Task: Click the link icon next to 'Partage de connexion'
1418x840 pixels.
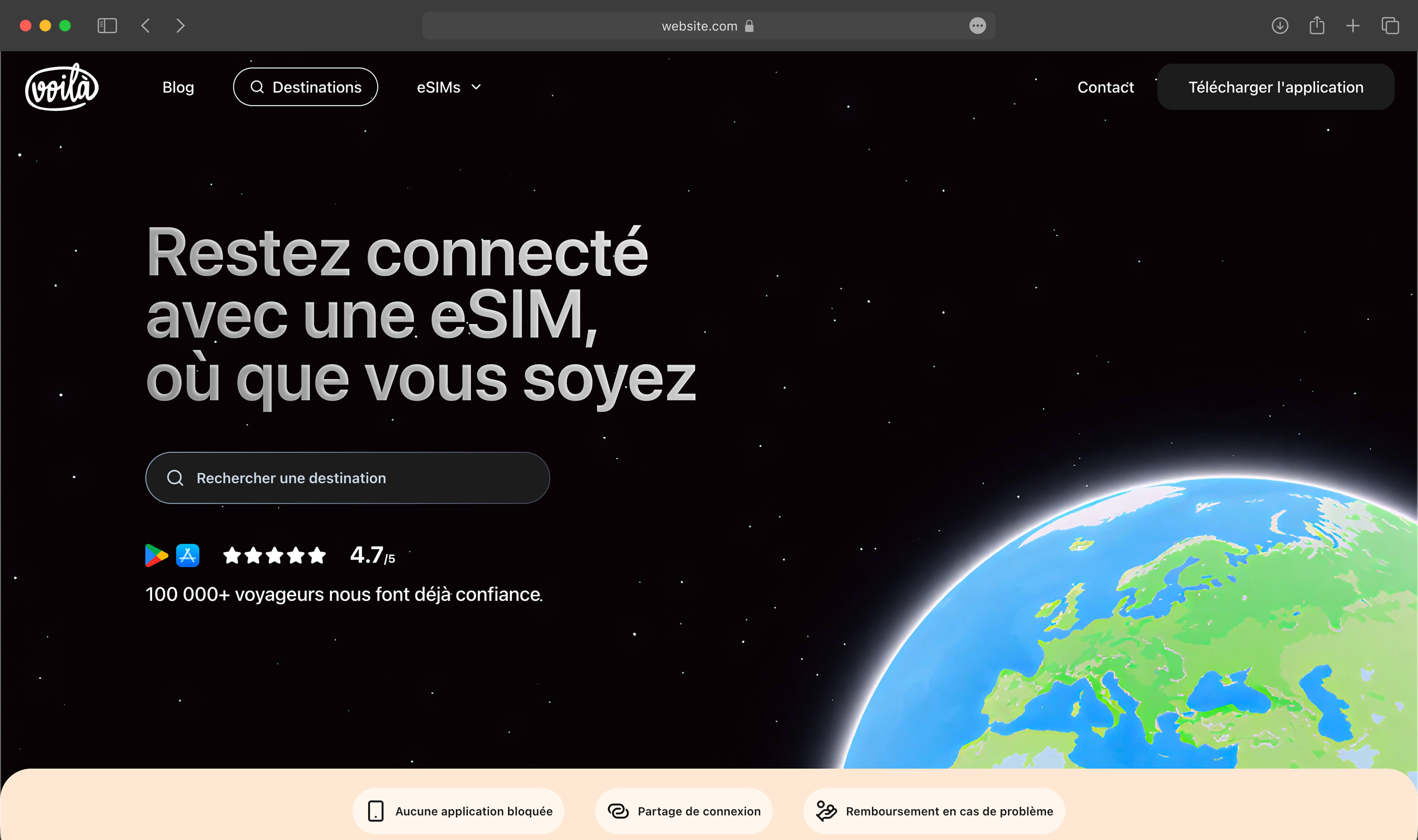Action: tap(618, 810)
